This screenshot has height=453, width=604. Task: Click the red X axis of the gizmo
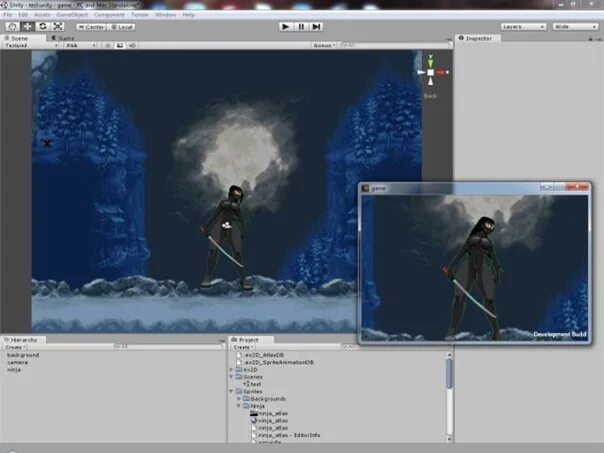443,72
